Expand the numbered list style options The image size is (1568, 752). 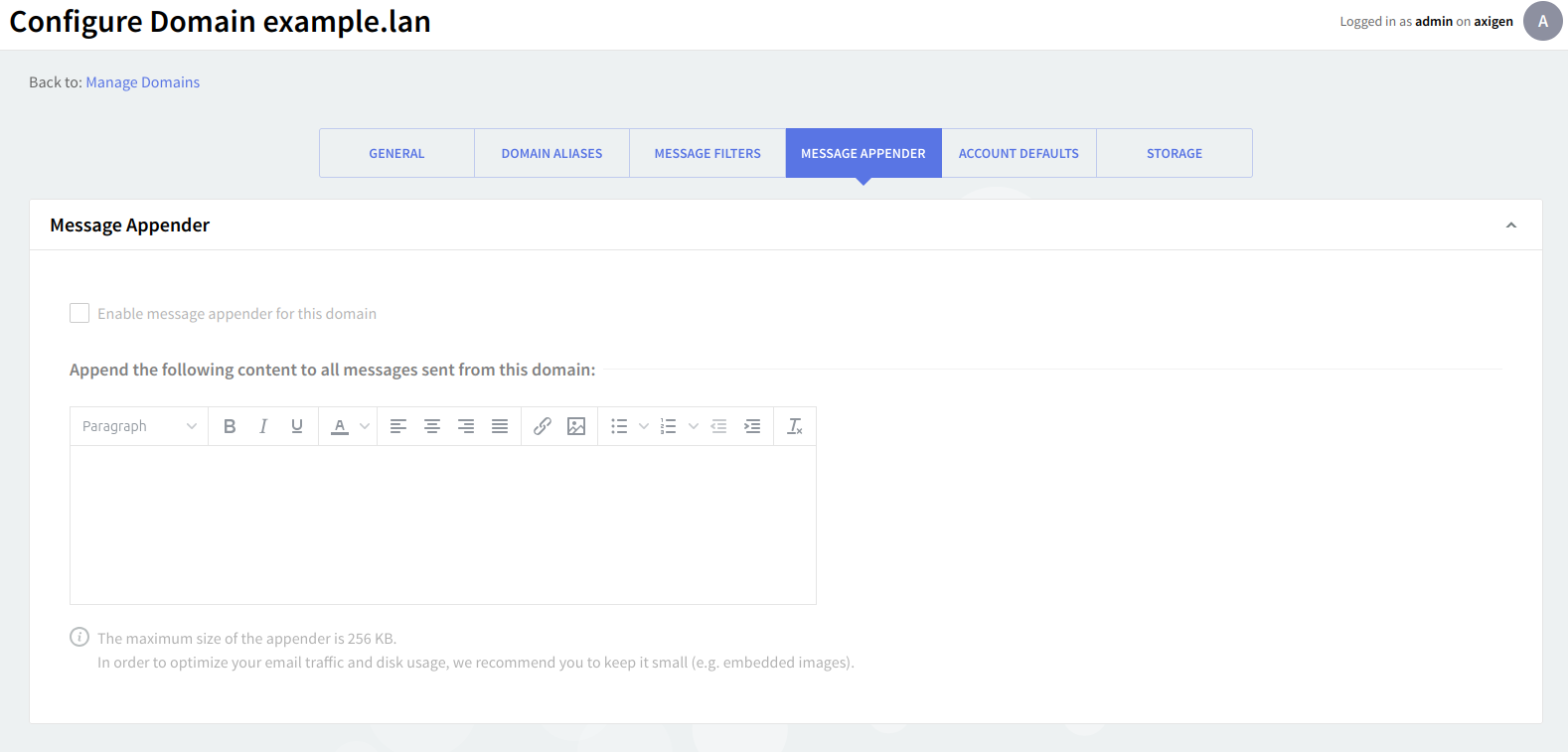click(x=694, y=426)
